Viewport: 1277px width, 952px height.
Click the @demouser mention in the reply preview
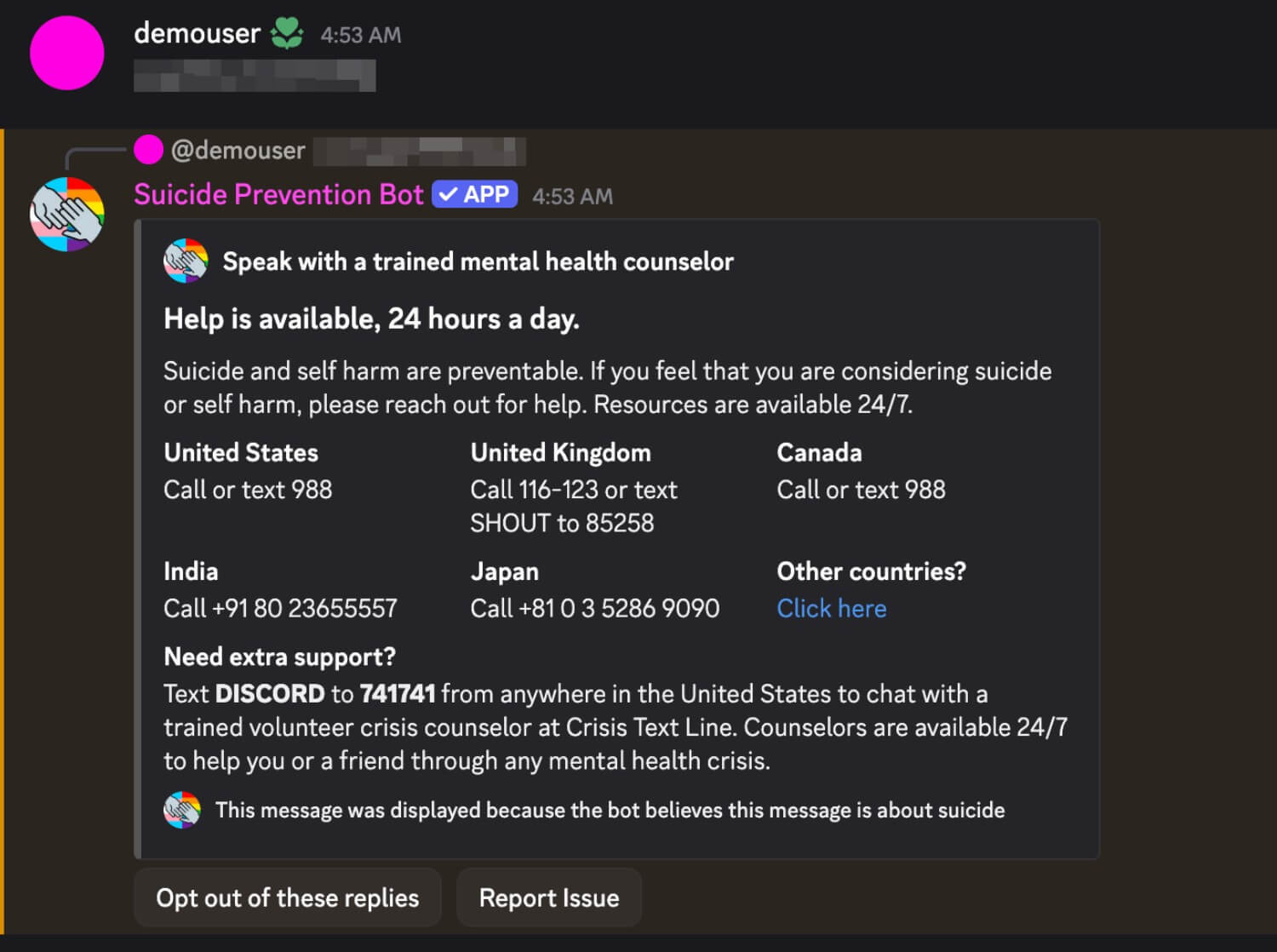(x=238, y=151)
